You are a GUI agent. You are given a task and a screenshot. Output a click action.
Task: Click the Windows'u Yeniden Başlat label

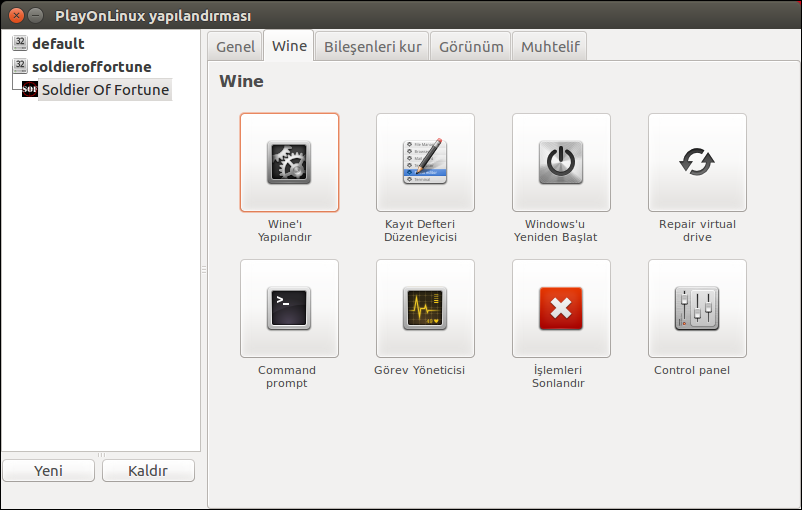[x=555, y=230]
